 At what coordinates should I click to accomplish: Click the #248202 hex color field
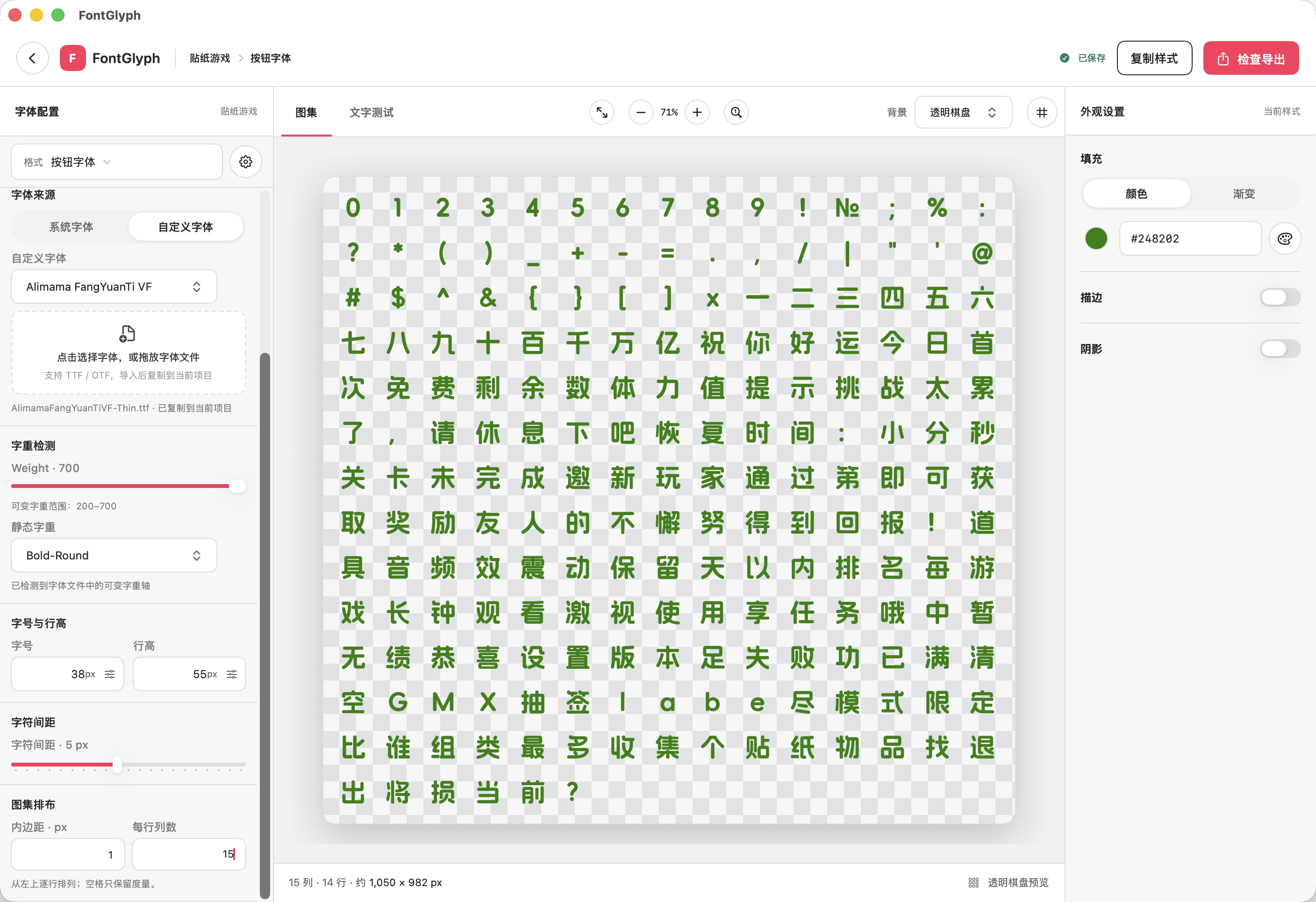tap(1190, 238)
